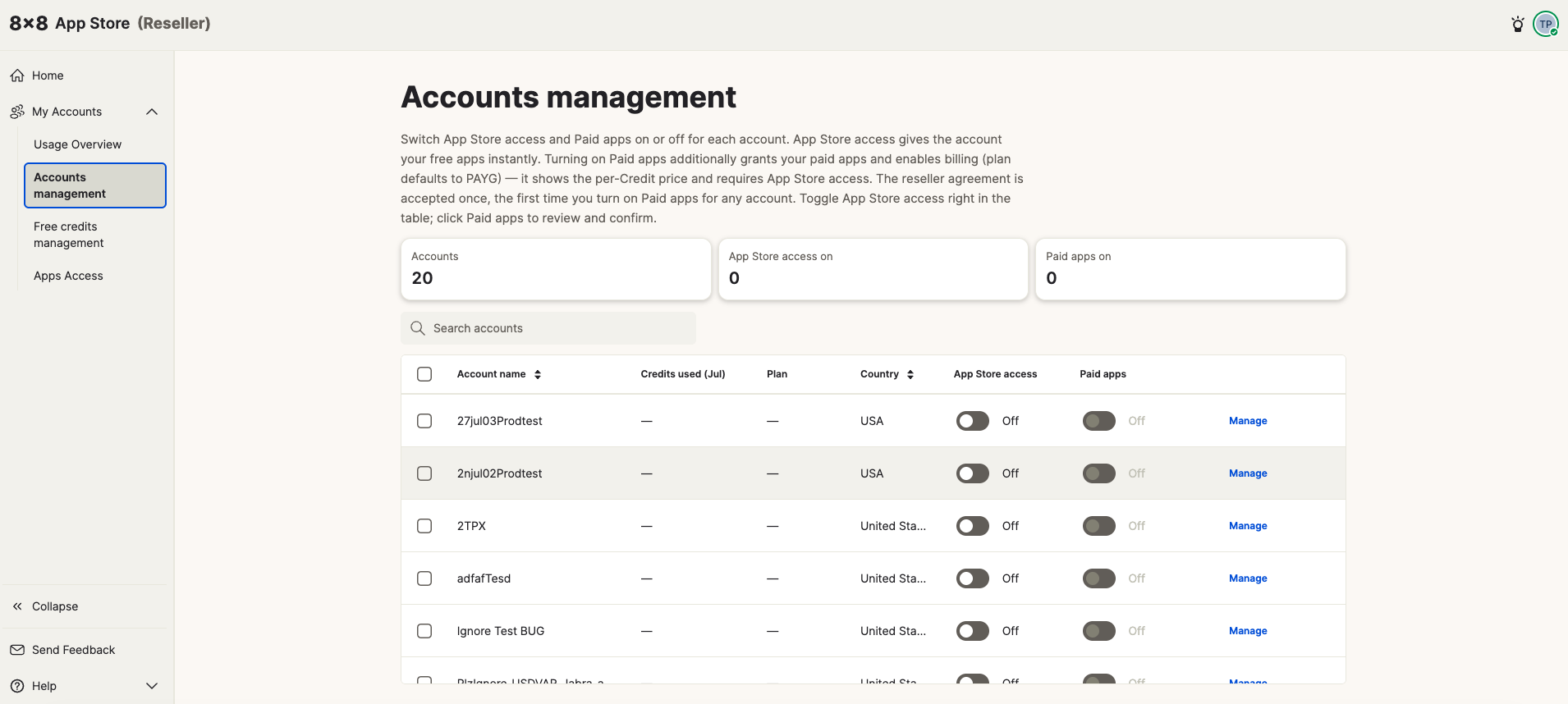
Task: Click Collapse sidebar label
Action: [x=55, y=606]
